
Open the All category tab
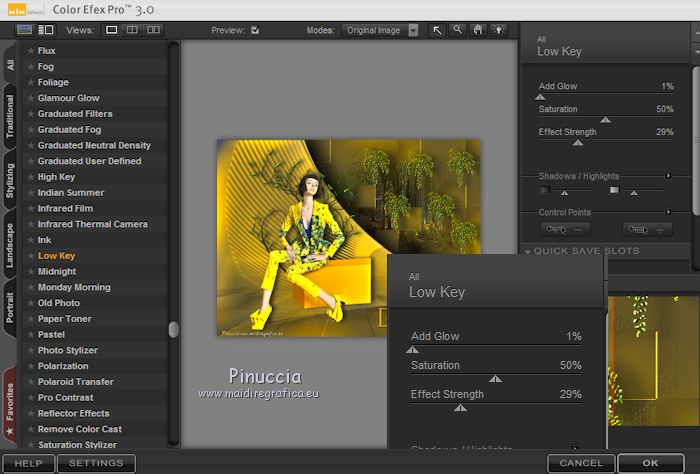[10, 65]
